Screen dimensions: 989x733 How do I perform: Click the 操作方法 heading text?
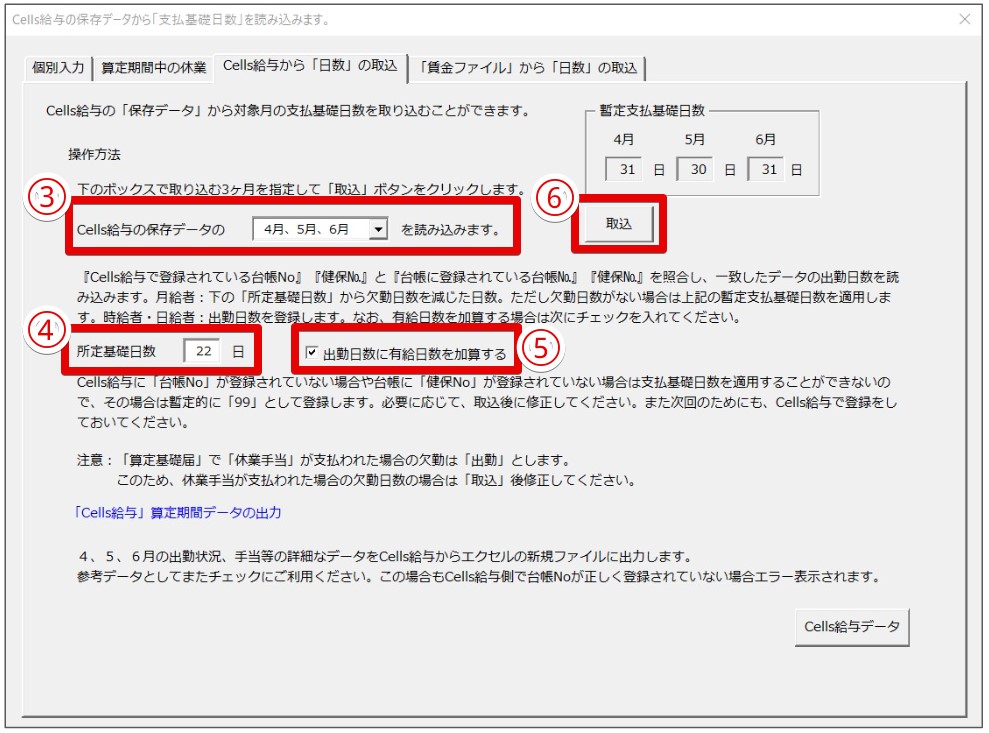coord(94,155)
